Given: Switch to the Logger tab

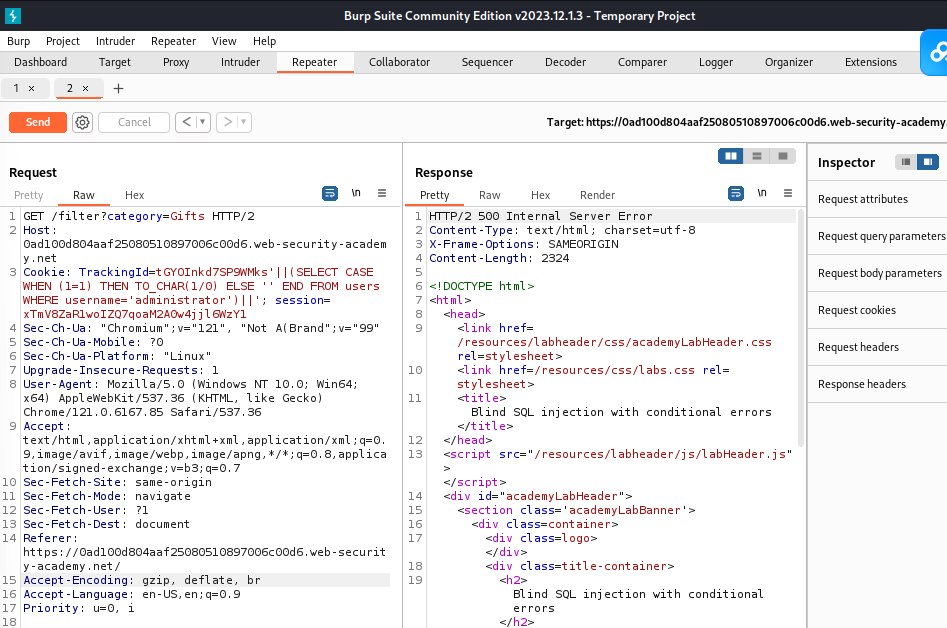Looking at the screenshot, I should pos(716,62).
